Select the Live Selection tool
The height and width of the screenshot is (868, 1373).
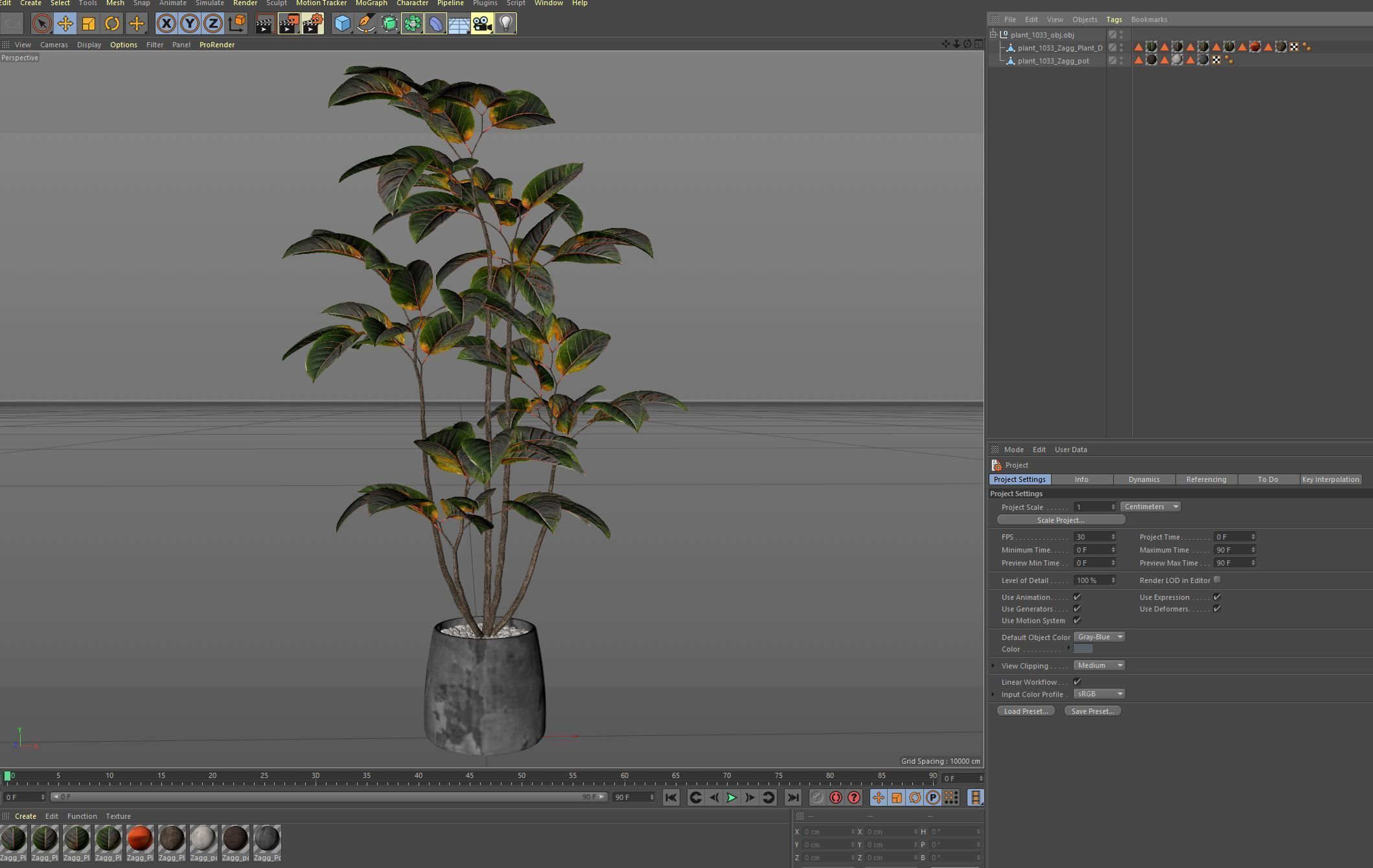click(x=41, y=24)
